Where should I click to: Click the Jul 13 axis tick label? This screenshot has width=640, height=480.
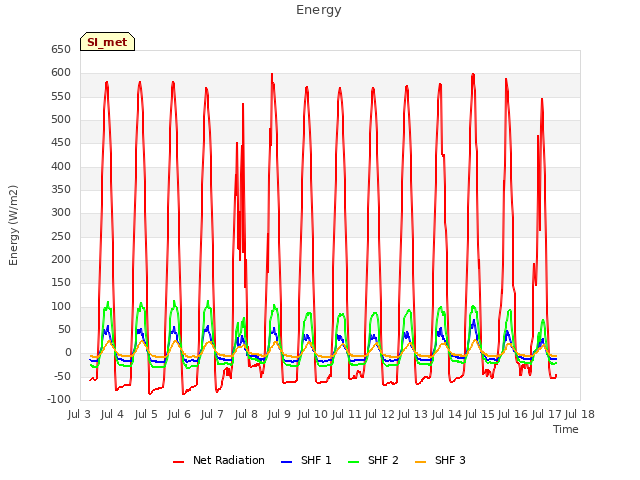(413, 414)
